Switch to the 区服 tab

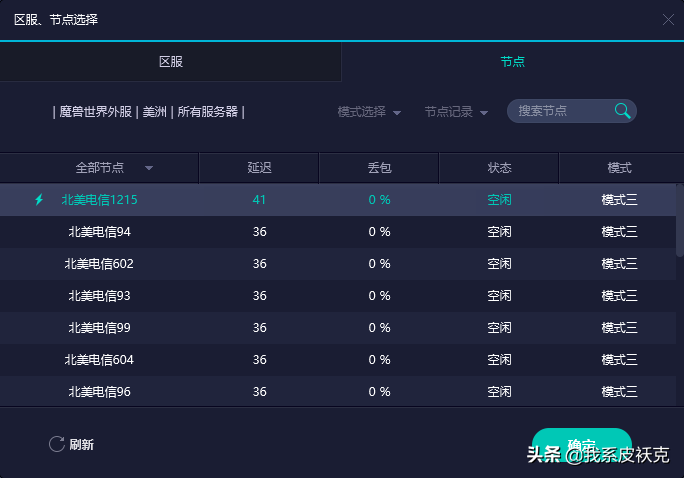[x=171, y=61]
